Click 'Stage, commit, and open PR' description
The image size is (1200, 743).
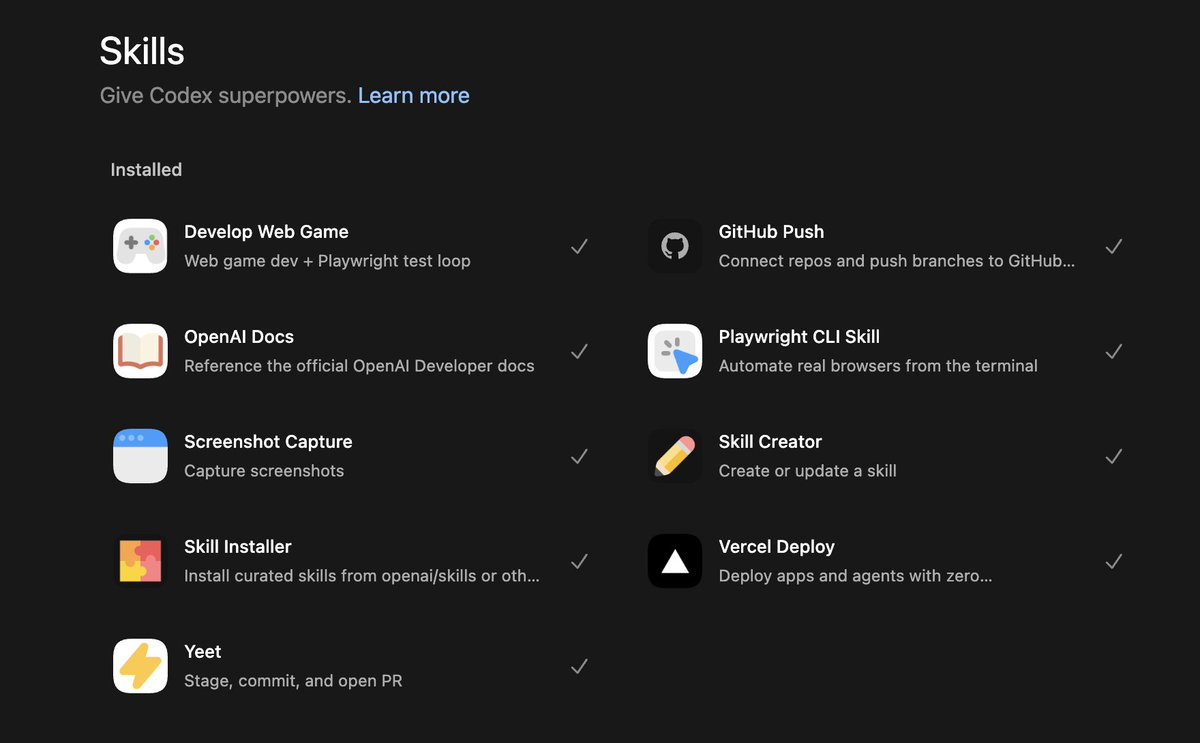(x=293, y=681)
